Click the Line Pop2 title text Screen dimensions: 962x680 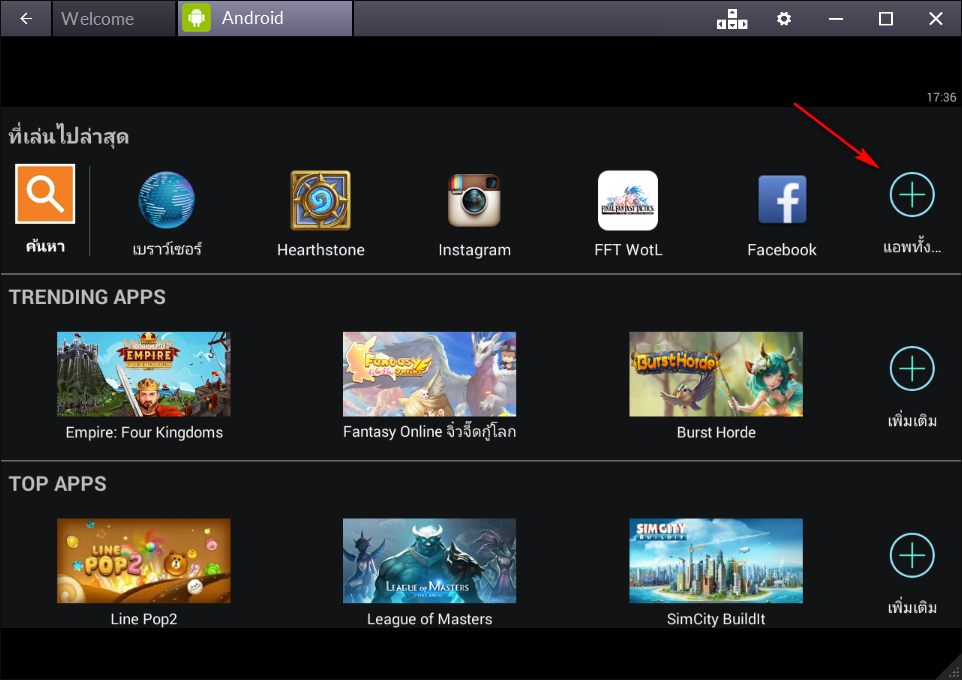click(144, 619)
